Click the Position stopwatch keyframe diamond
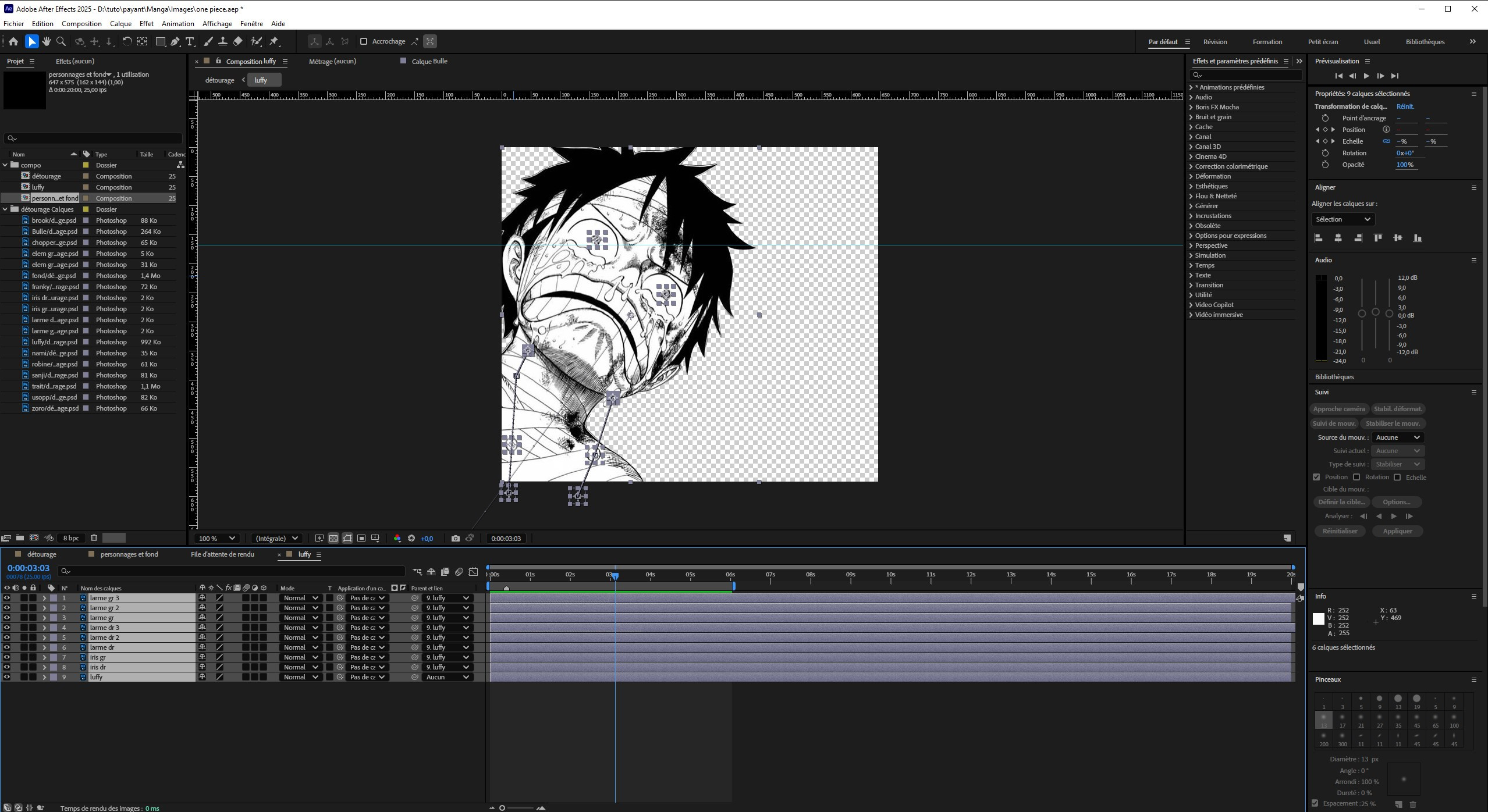The height and width of the screenshot is (812, 1488). [x=1325, y=130]
